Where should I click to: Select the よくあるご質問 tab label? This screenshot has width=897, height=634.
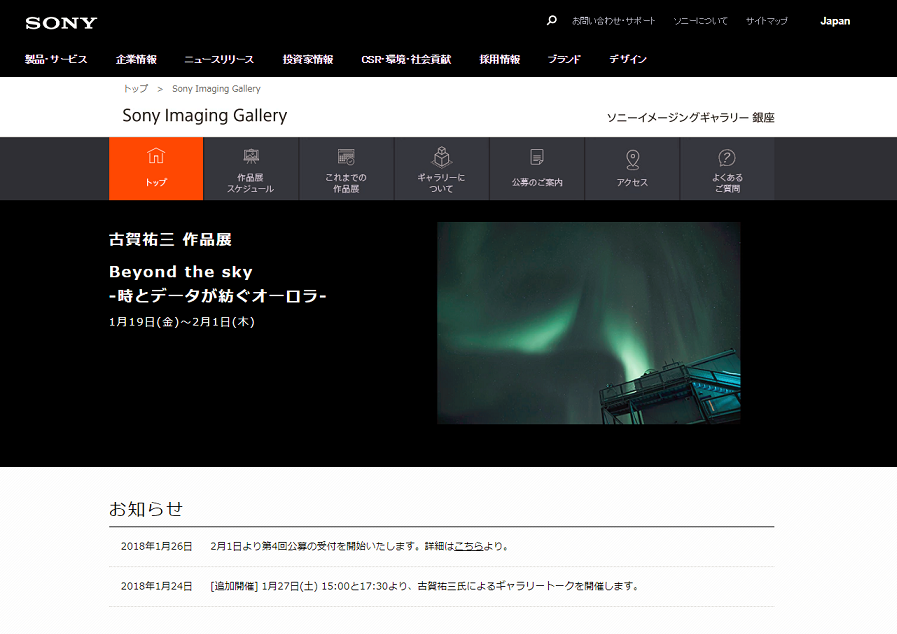(x=727, y=183)
